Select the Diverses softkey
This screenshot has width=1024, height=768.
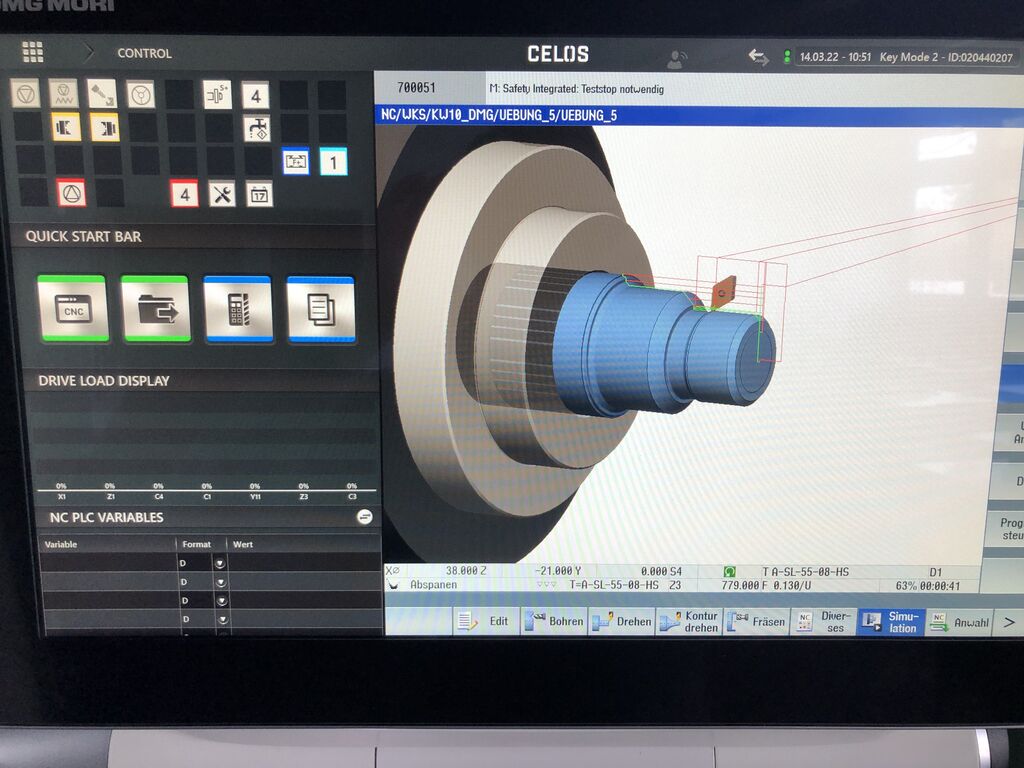point(824,622)
